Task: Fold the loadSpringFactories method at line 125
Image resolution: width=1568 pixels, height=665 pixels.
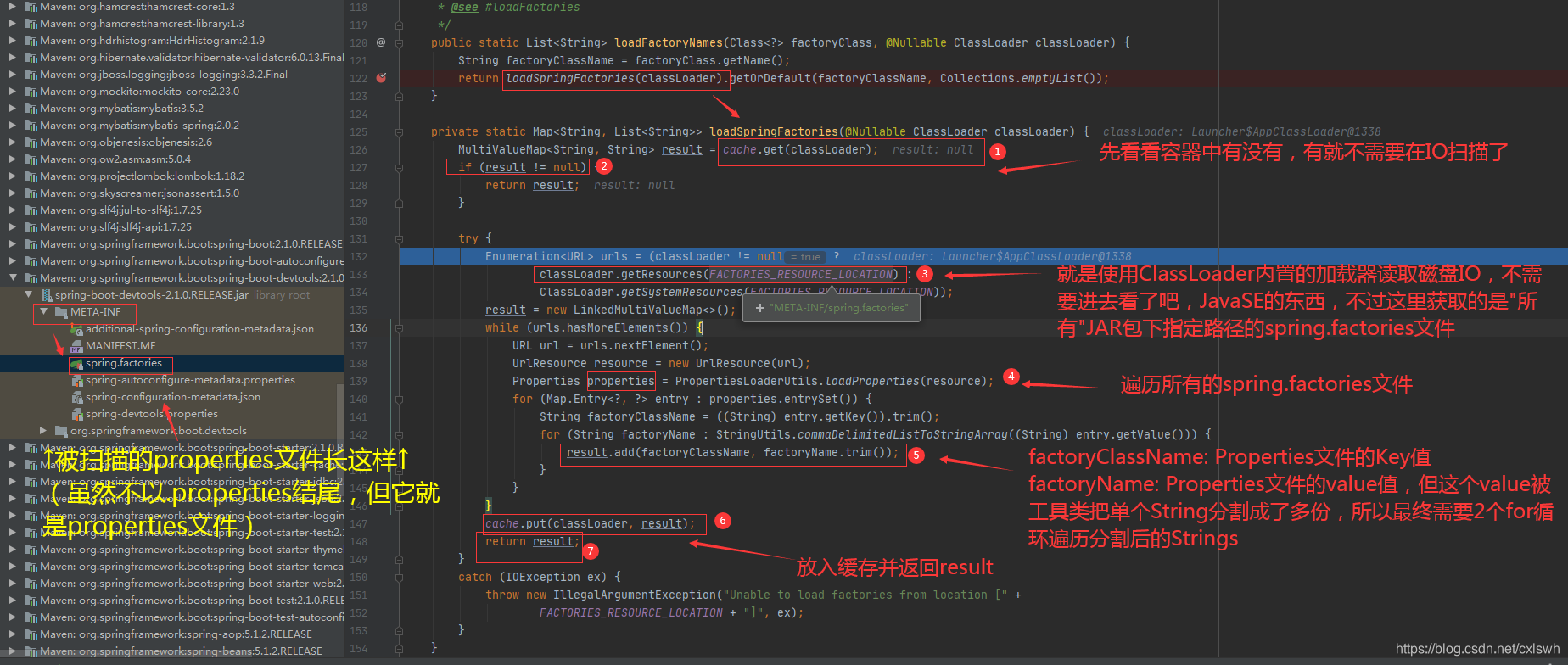Action: tap(399, 131)
